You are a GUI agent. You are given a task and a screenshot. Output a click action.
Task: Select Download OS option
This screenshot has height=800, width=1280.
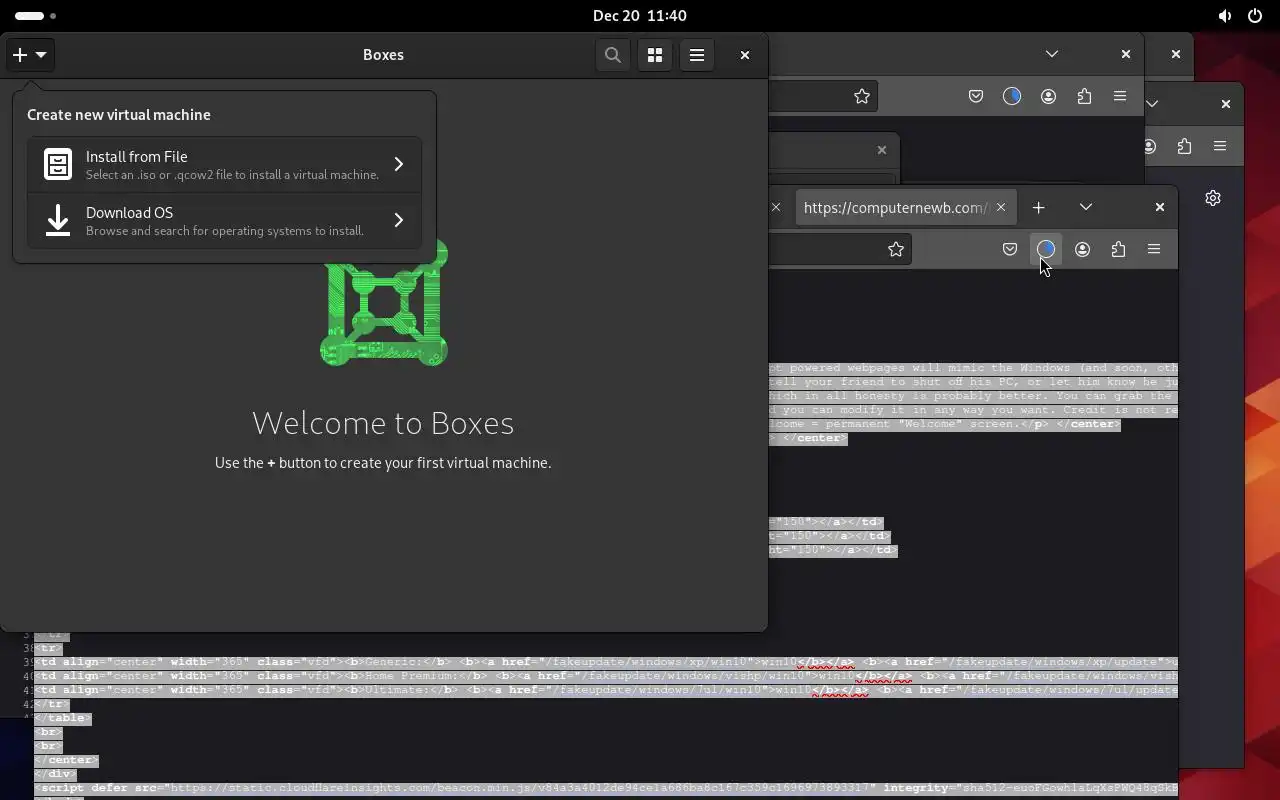[x=224, y=220]
